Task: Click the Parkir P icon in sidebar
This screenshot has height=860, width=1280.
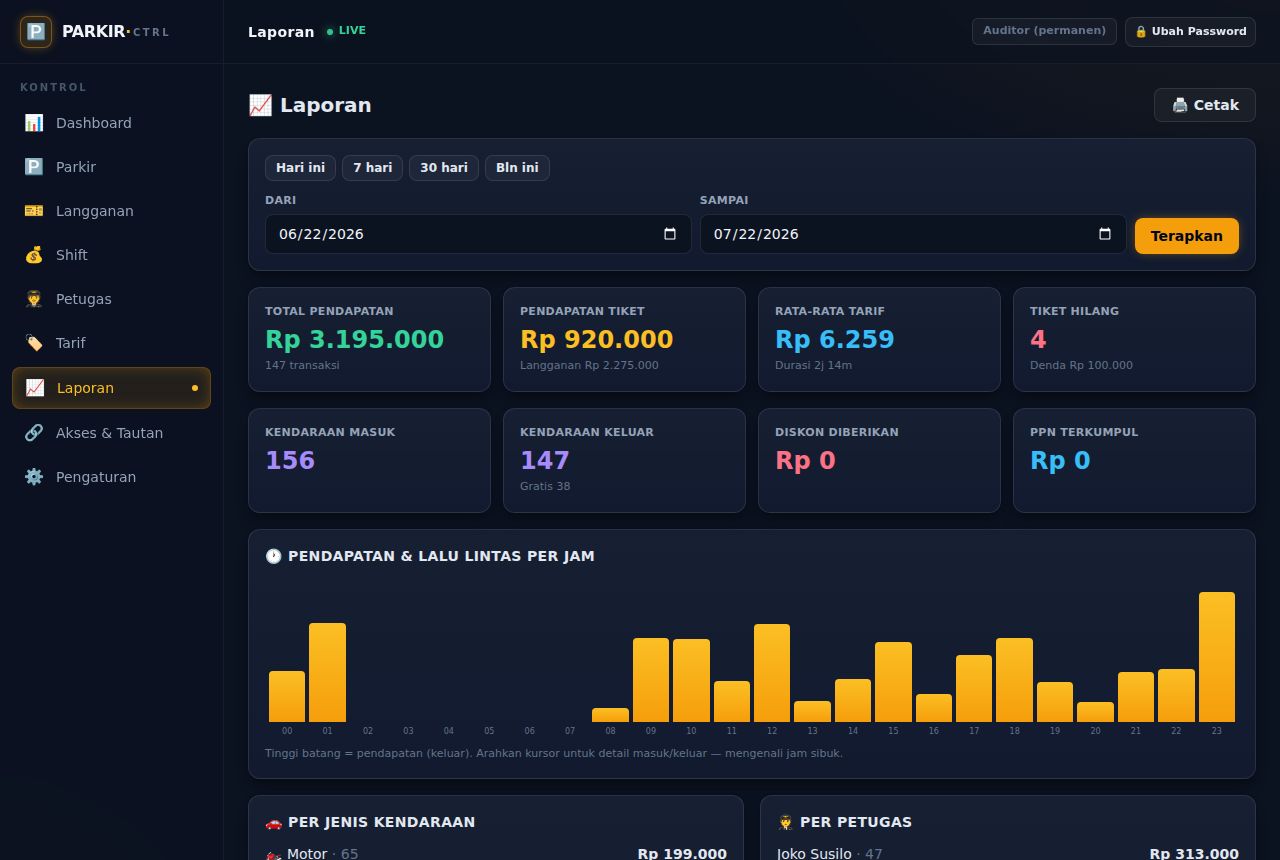Action: click(34, 167)
